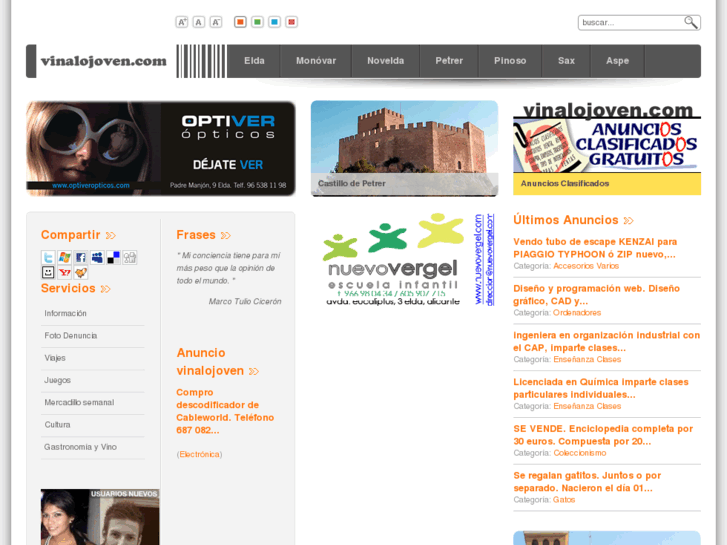Screen dimensions: 727x545
Task: Click the Electrónica category link
Action: pyautogui.click(x=199, y=455)
